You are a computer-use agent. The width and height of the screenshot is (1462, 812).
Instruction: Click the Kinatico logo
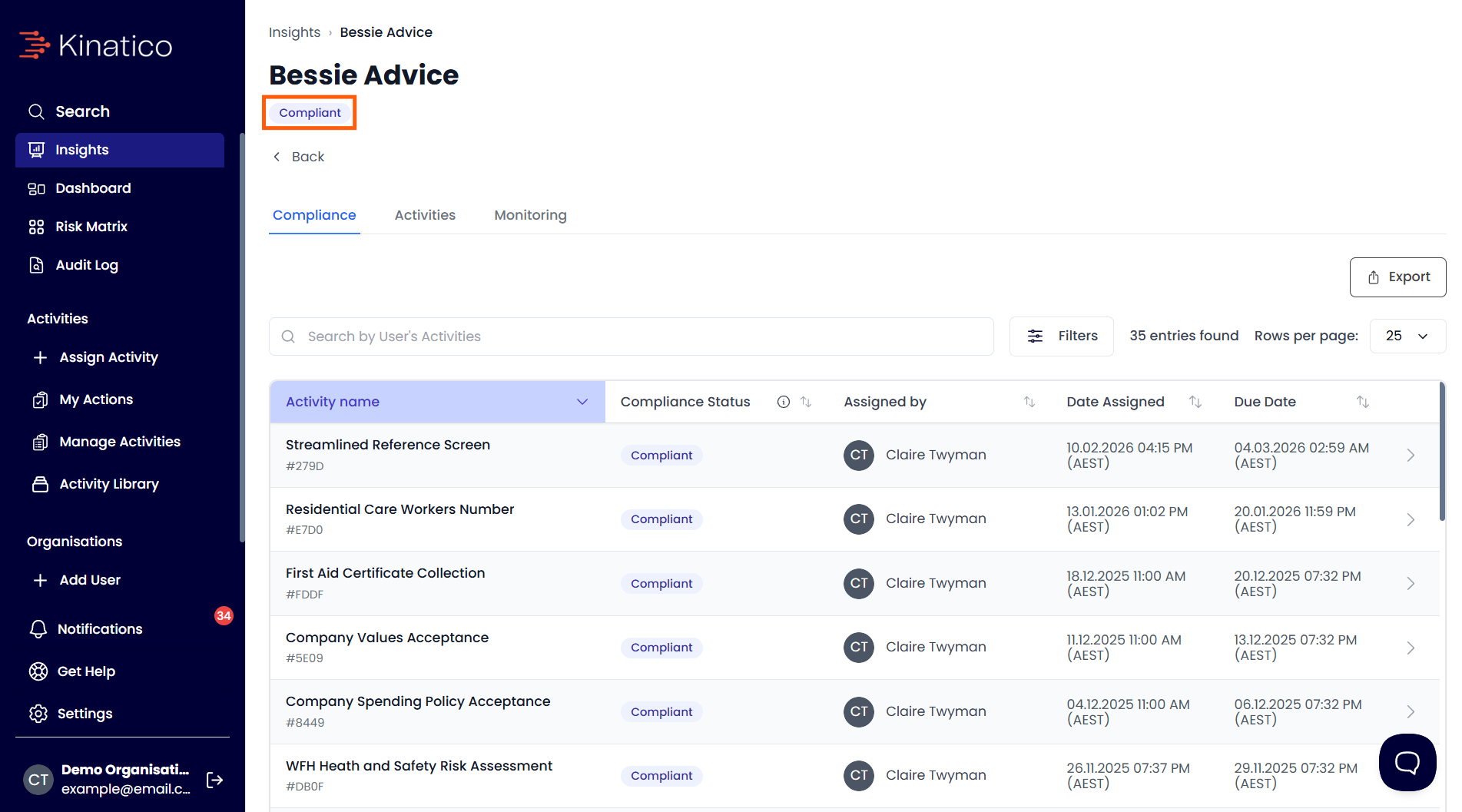pyautogui.click(x=96, y=45)
